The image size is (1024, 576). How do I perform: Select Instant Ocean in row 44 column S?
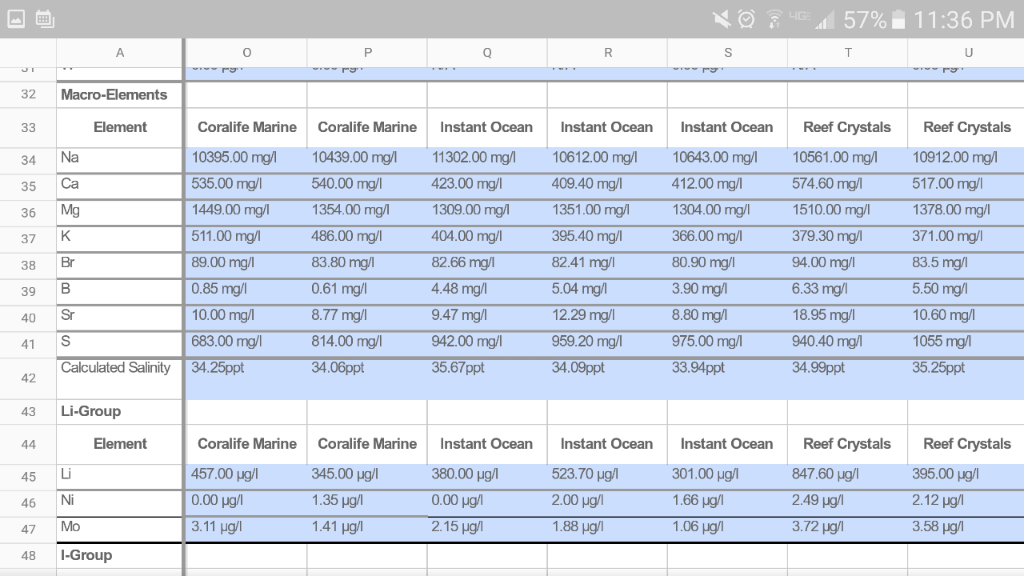point(728,445)
